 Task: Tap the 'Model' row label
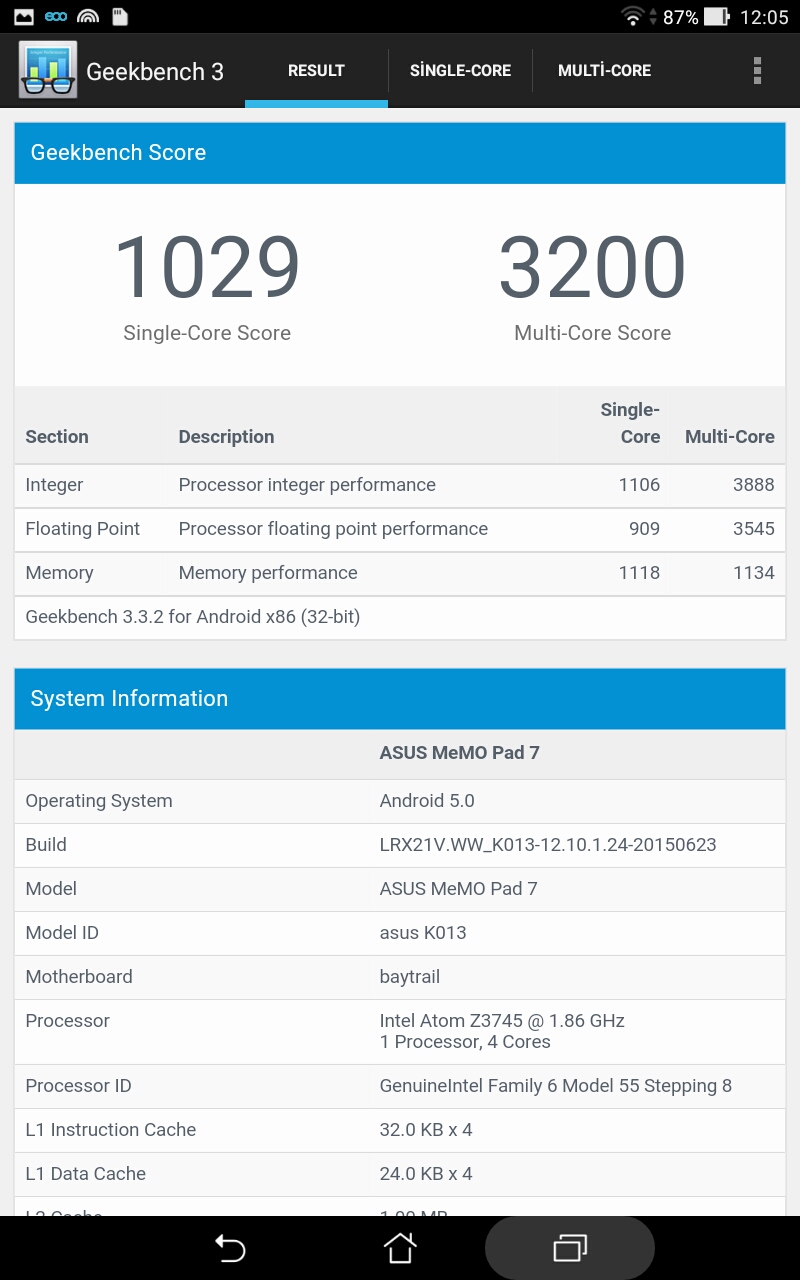(51, 889)
